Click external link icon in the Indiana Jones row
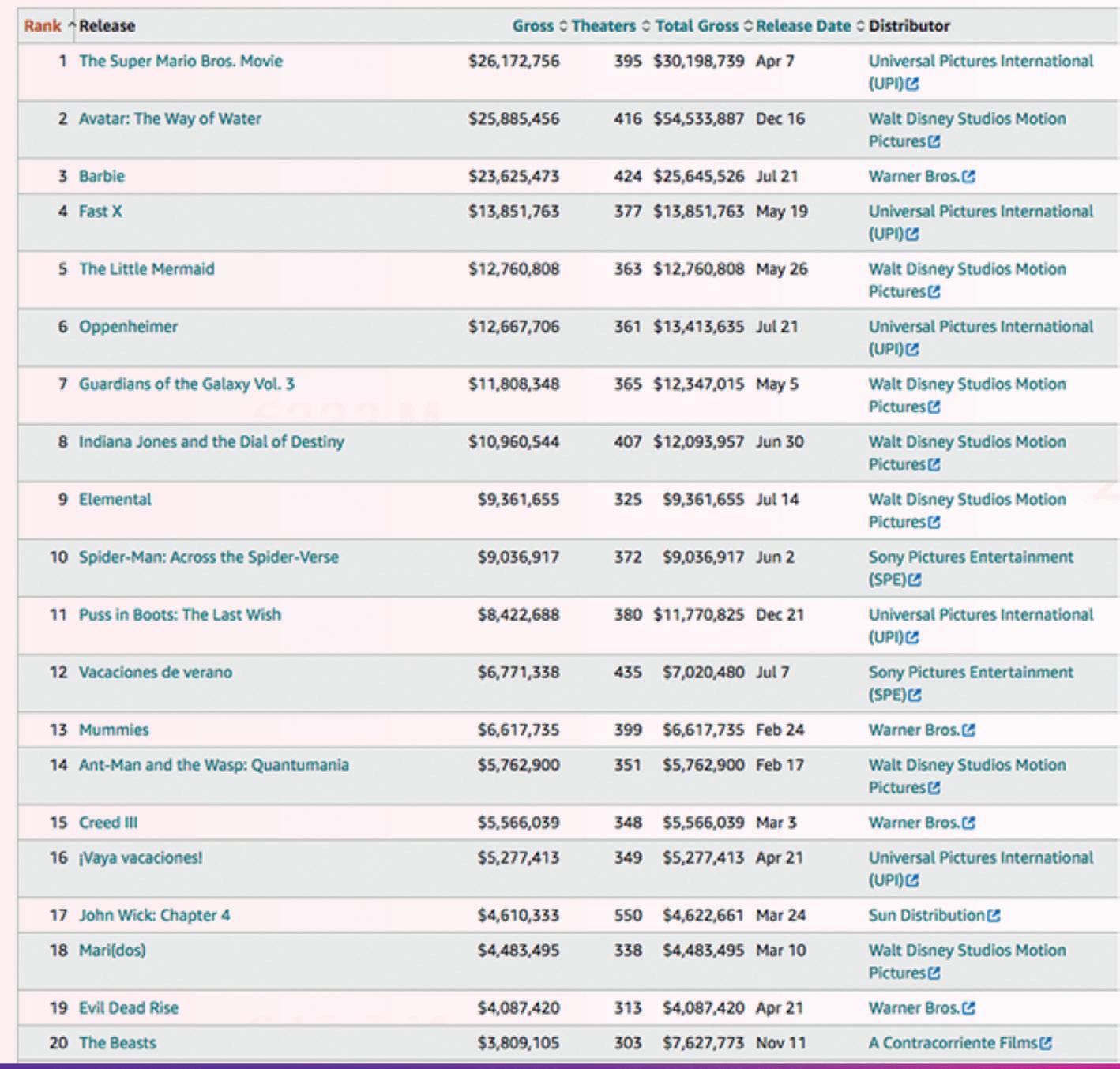This screenshot has height=1069, width=1120. pos(934,465)
